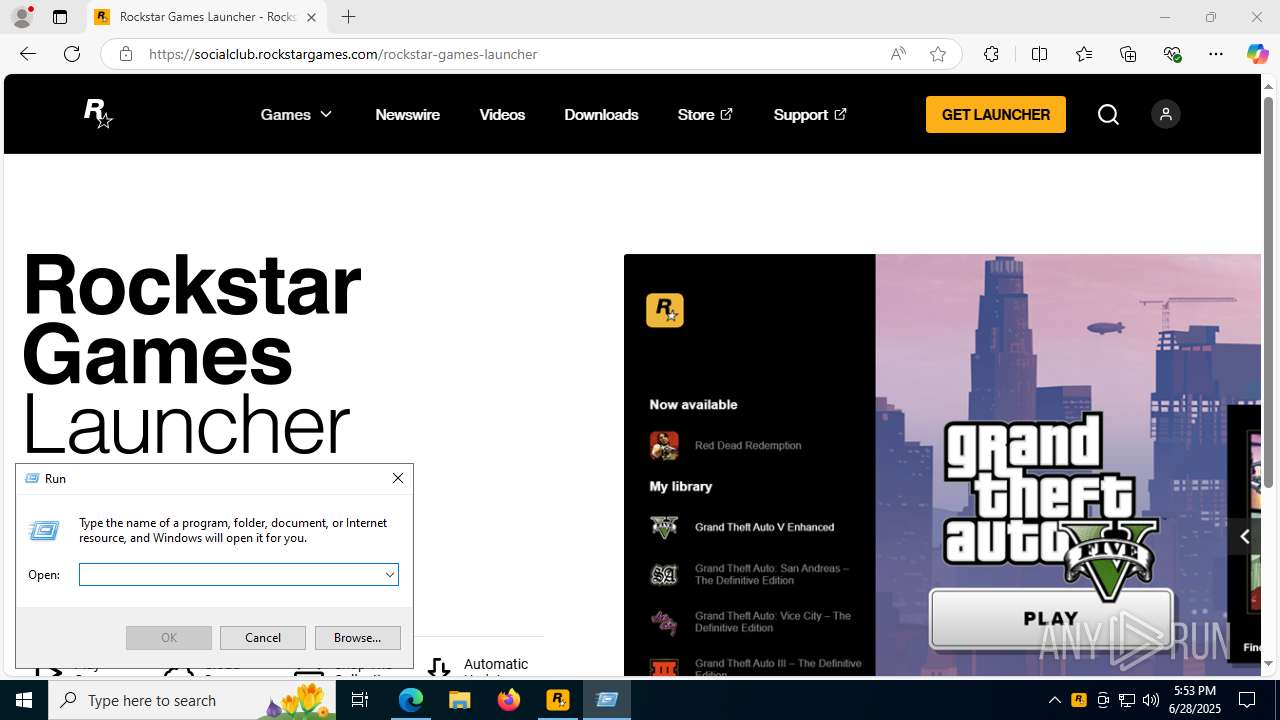This screenshot has width=1280, height=720.
Task: Open Task View on taskbar
Action: [360, 700]
